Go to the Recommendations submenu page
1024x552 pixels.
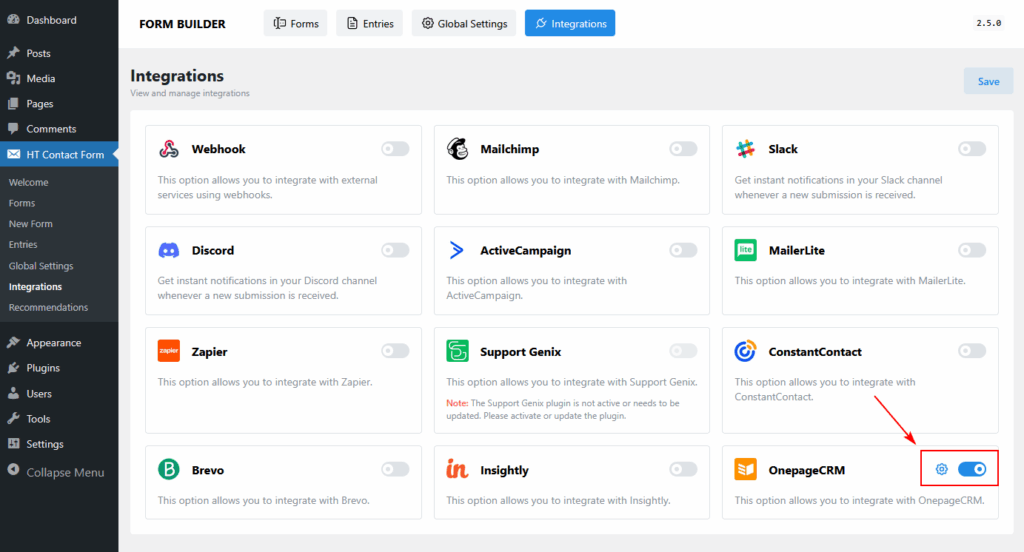pos(48,307)
